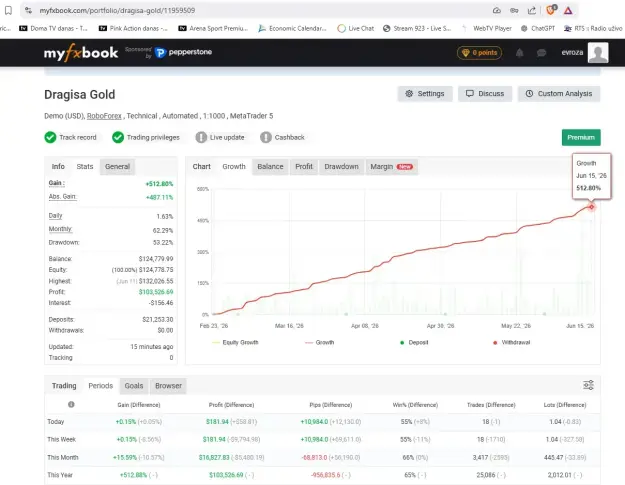
Task: Switch to the General tab
Action: click(117, 167)
